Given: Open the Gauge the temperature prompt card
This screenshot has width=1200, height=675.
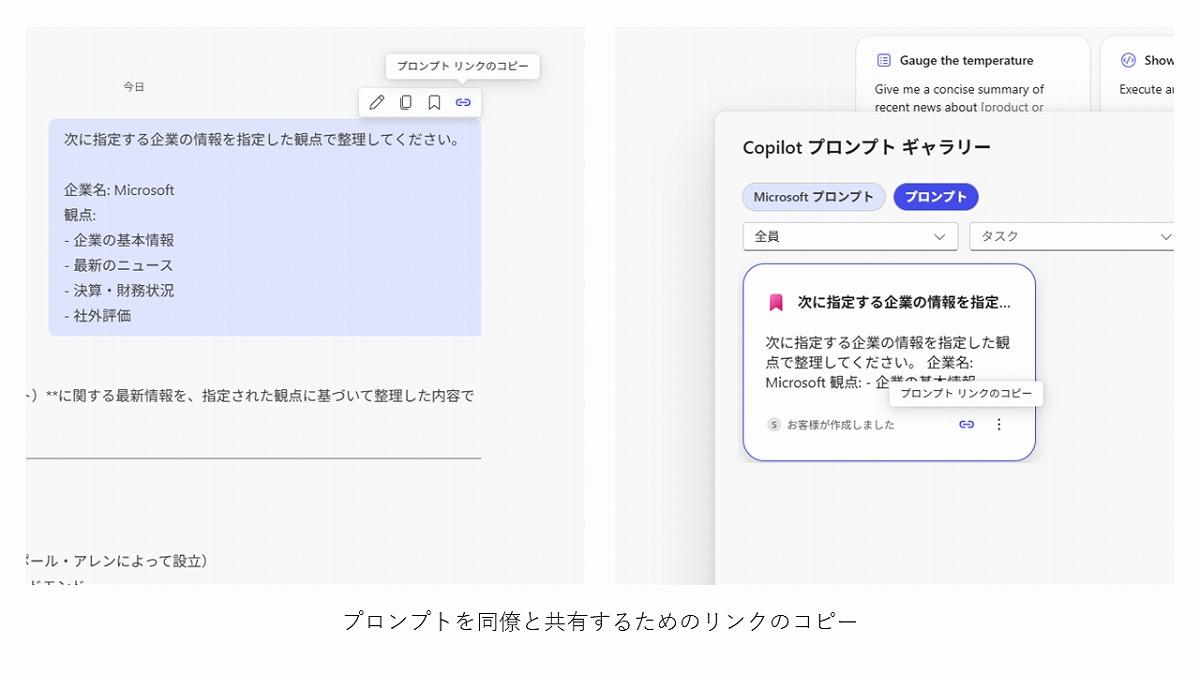Looking at the screenshot, I should 973,75.
